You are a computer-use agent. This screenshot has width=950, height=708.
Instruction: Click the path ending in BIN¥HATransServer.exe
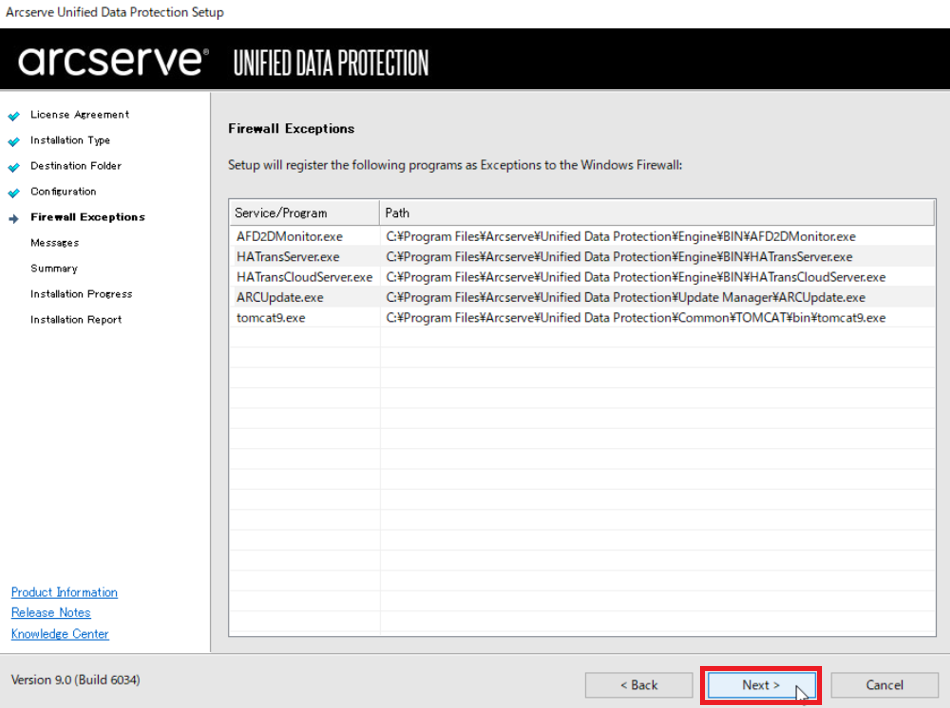(x=619, y=257)
